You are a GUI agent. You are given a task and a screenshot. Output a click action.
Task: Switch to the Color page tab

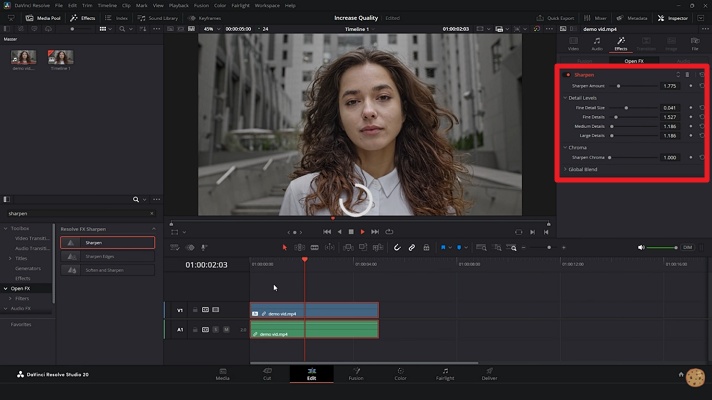[400, 374]
